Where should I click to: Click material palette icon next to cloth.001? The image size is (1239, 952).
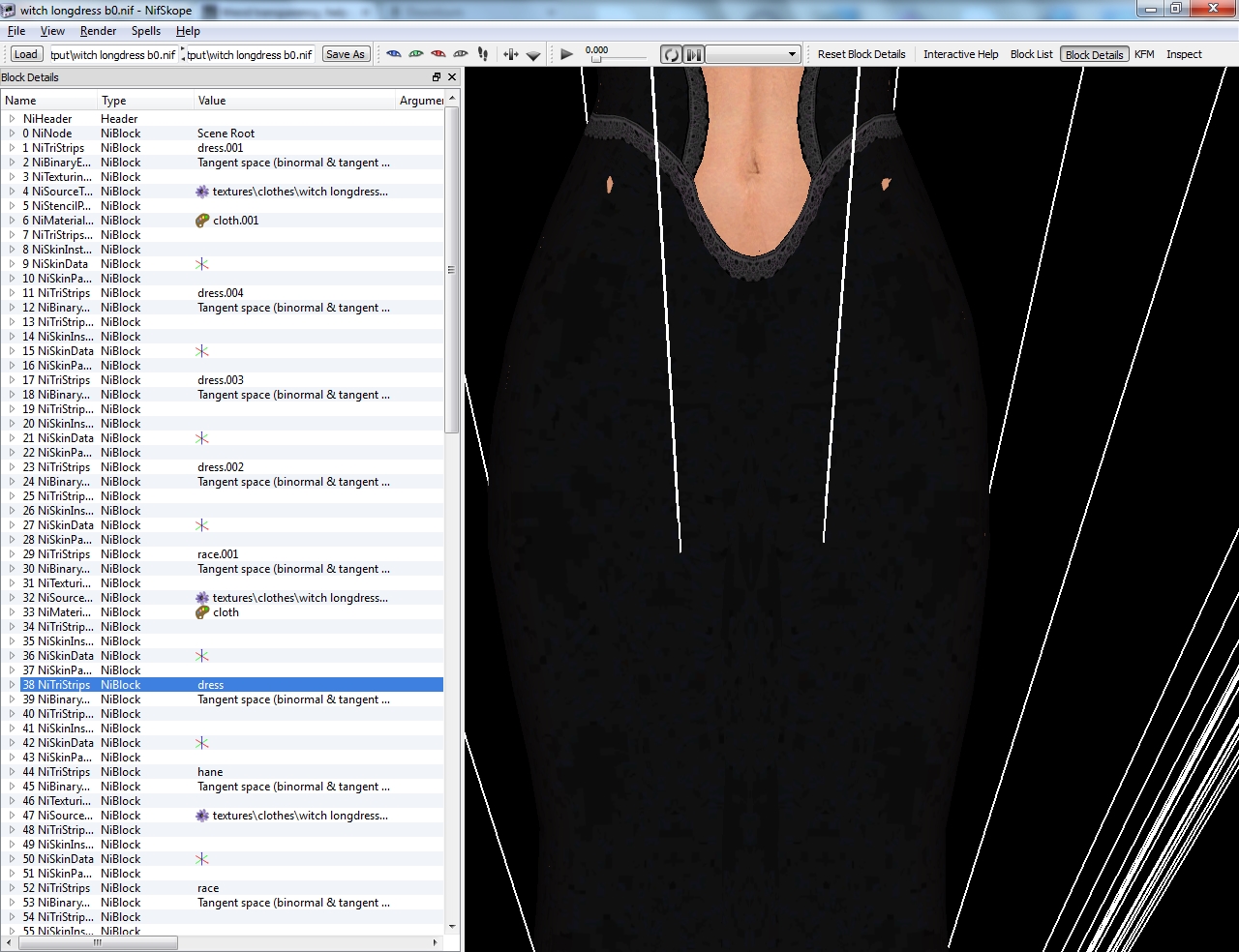(202, 221)
